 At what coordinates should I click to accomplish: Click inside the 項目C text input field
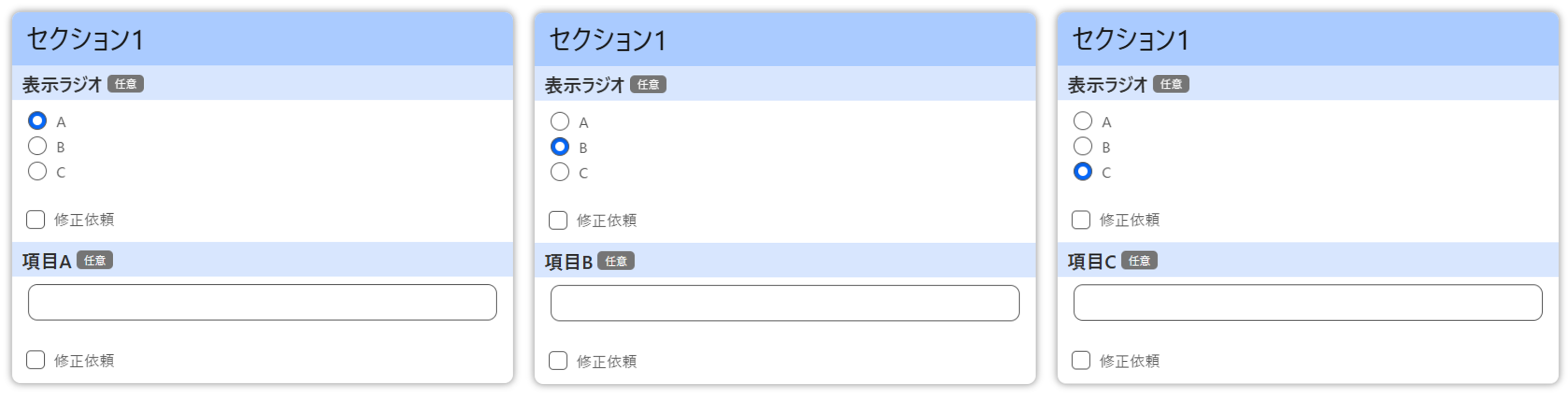click(1309, 303)
